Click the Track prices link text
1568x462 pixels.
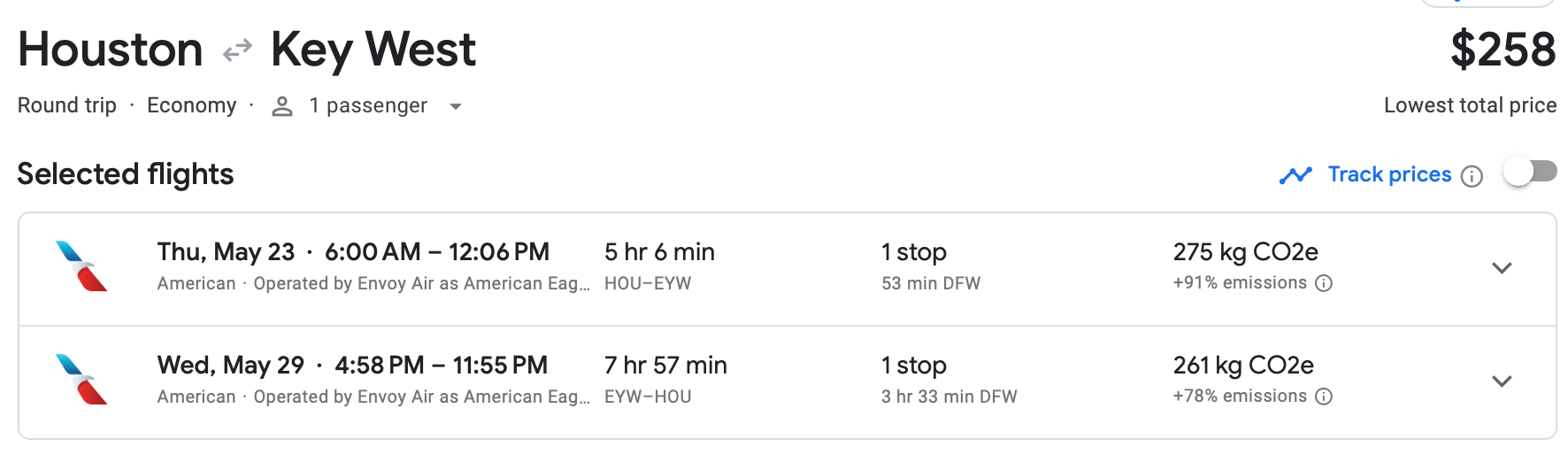click(x=1389, y=174)
